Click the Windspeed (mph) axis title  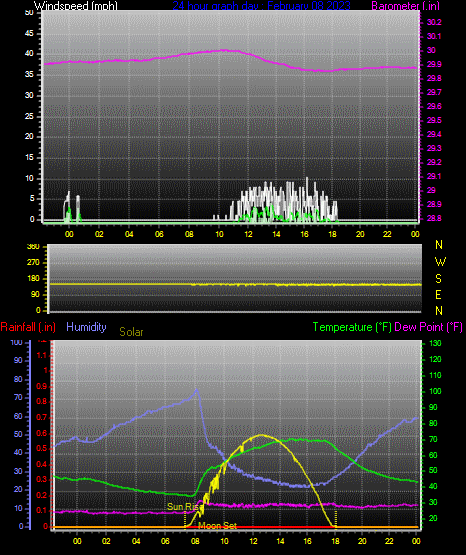pos(76,6)
